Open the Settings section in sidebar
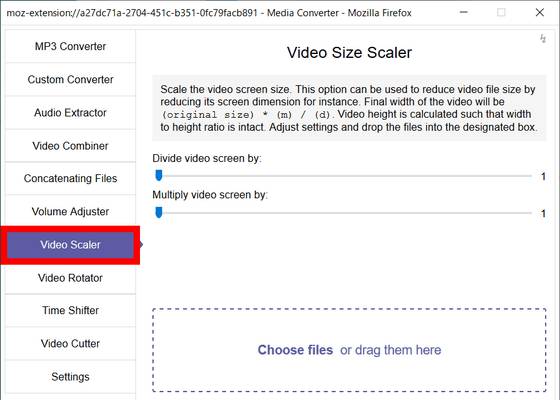 [70, 377]
